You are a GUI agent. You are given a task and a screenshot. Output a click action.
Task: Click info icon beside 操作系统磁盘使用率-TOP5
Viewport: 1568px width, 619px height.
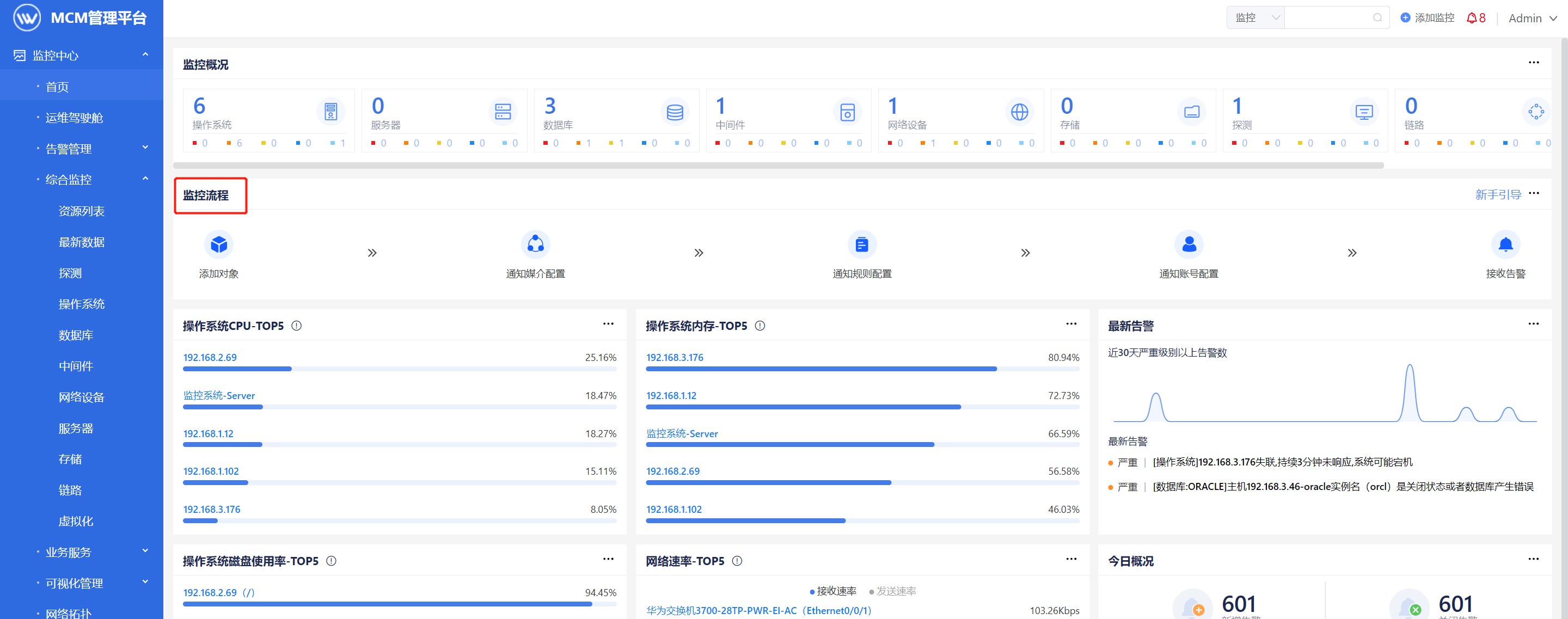click(x=331, y=561)
